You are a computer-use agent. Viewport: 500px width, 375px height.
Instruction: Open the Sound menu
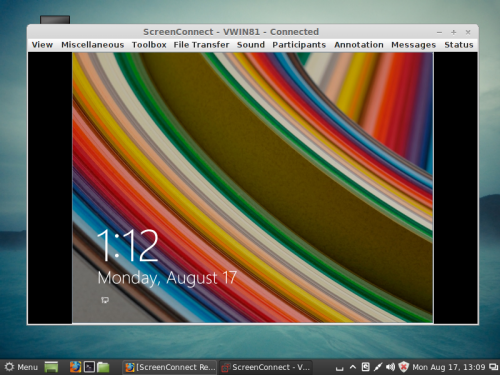[x=251, y=45]
